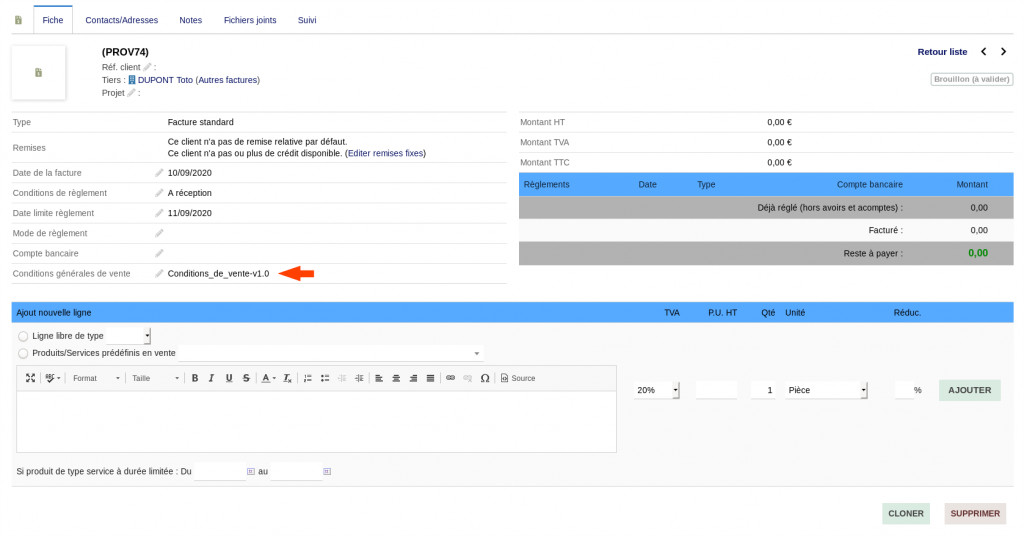Edit the Mode de règlement
Screen dimensions: 1024x536
(x=159, y=233)
